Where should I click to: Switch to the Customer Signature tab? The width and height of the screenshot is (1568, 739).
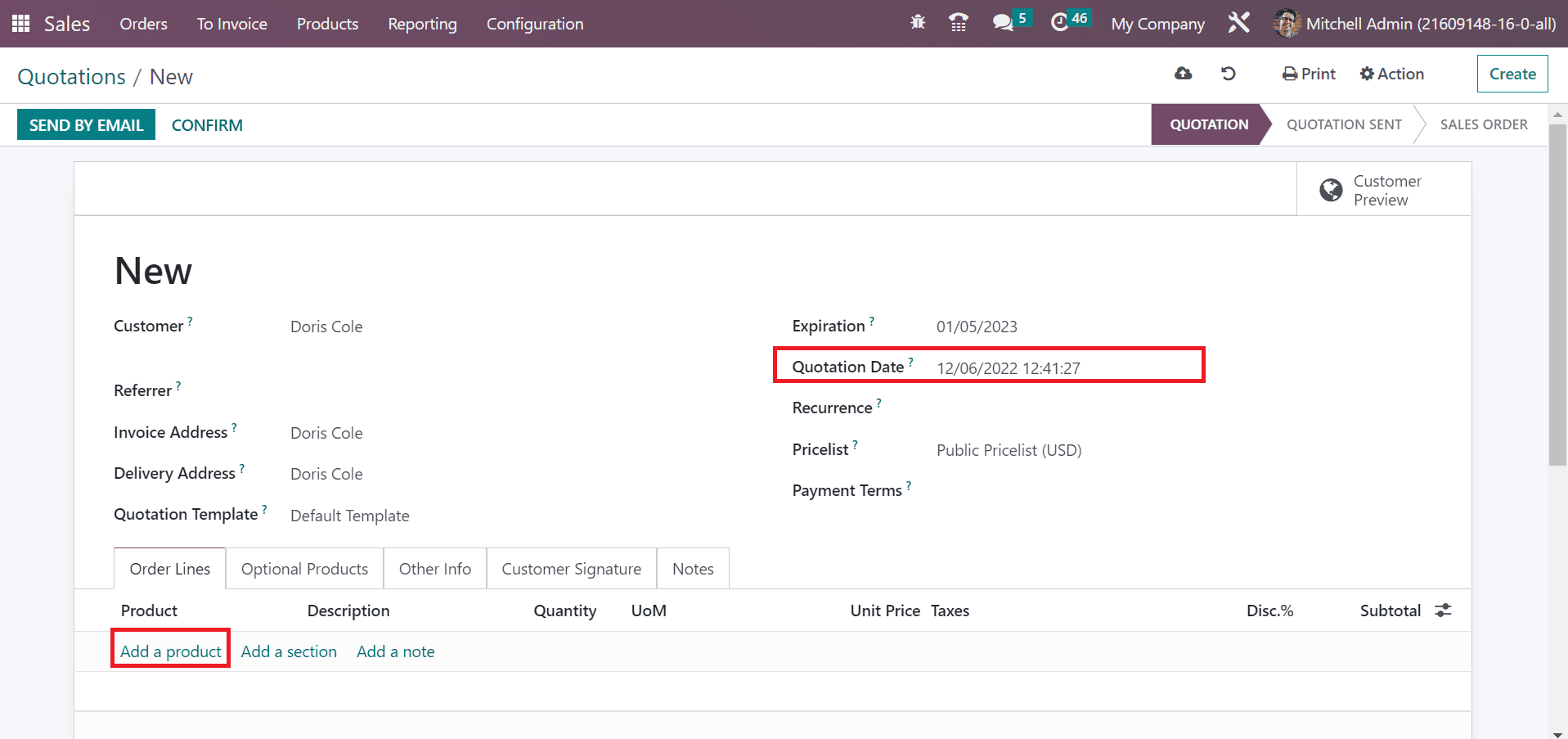(x=572, y=569)
